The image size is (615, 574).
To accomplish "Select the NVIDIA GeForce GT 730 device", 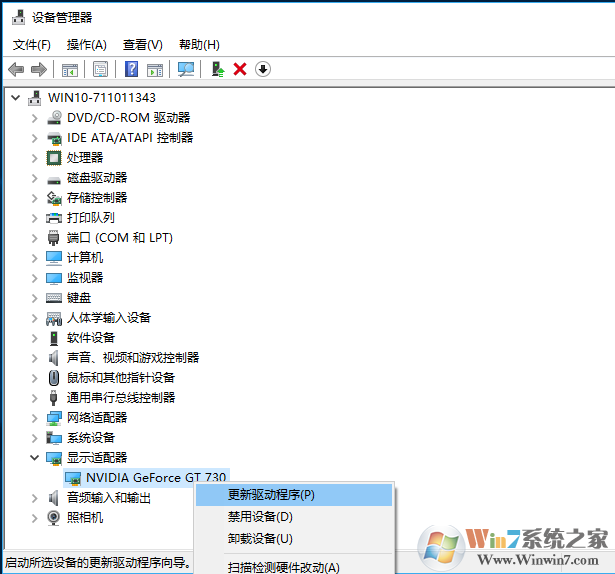I will (156, 478).
